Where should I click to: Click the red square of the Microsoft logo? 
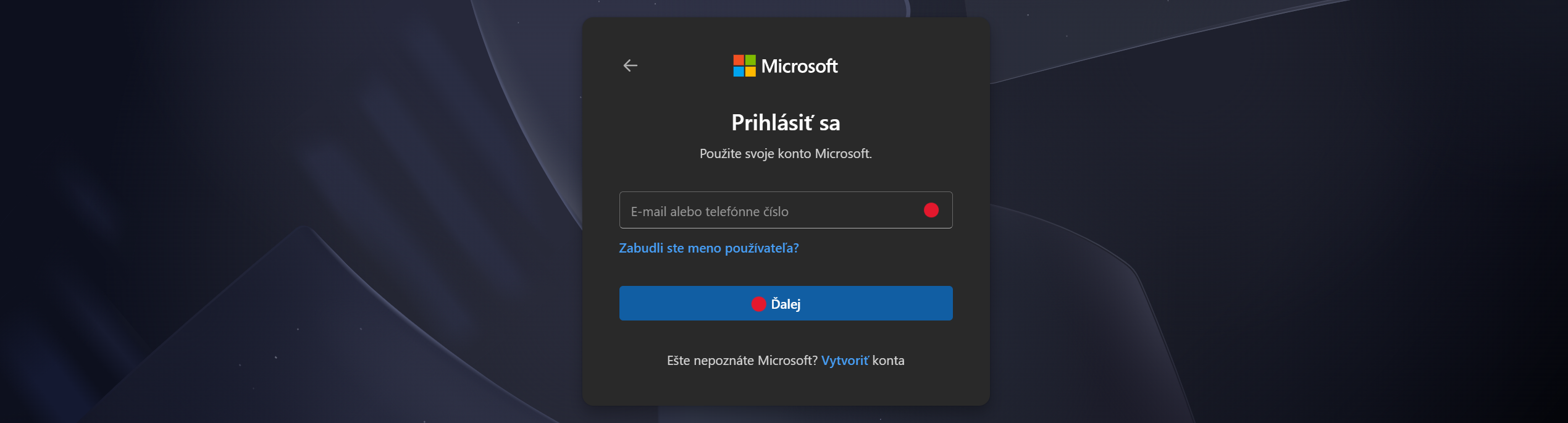[x=739, y=60]
